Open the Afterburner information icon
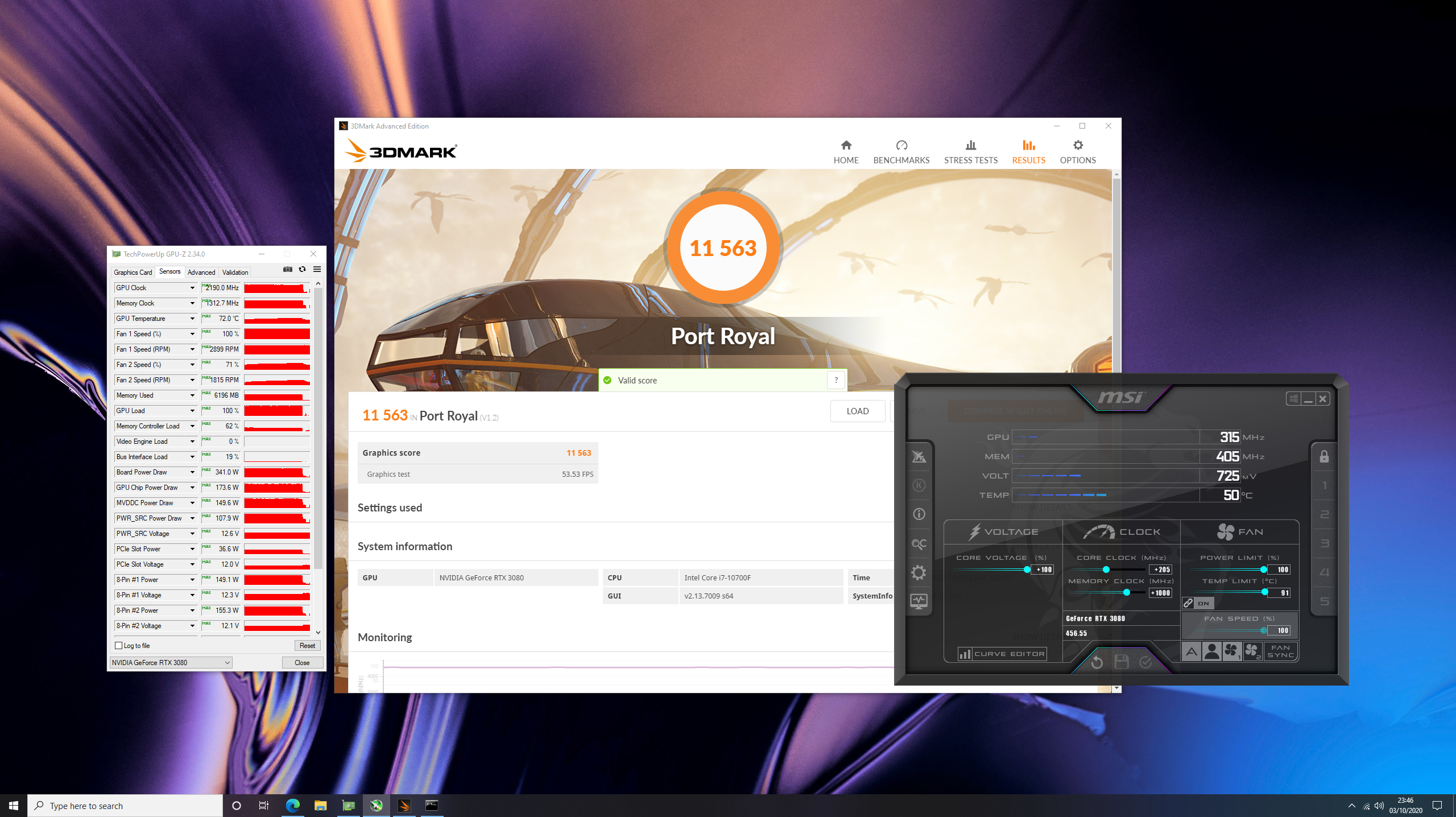 pos(919,514)
